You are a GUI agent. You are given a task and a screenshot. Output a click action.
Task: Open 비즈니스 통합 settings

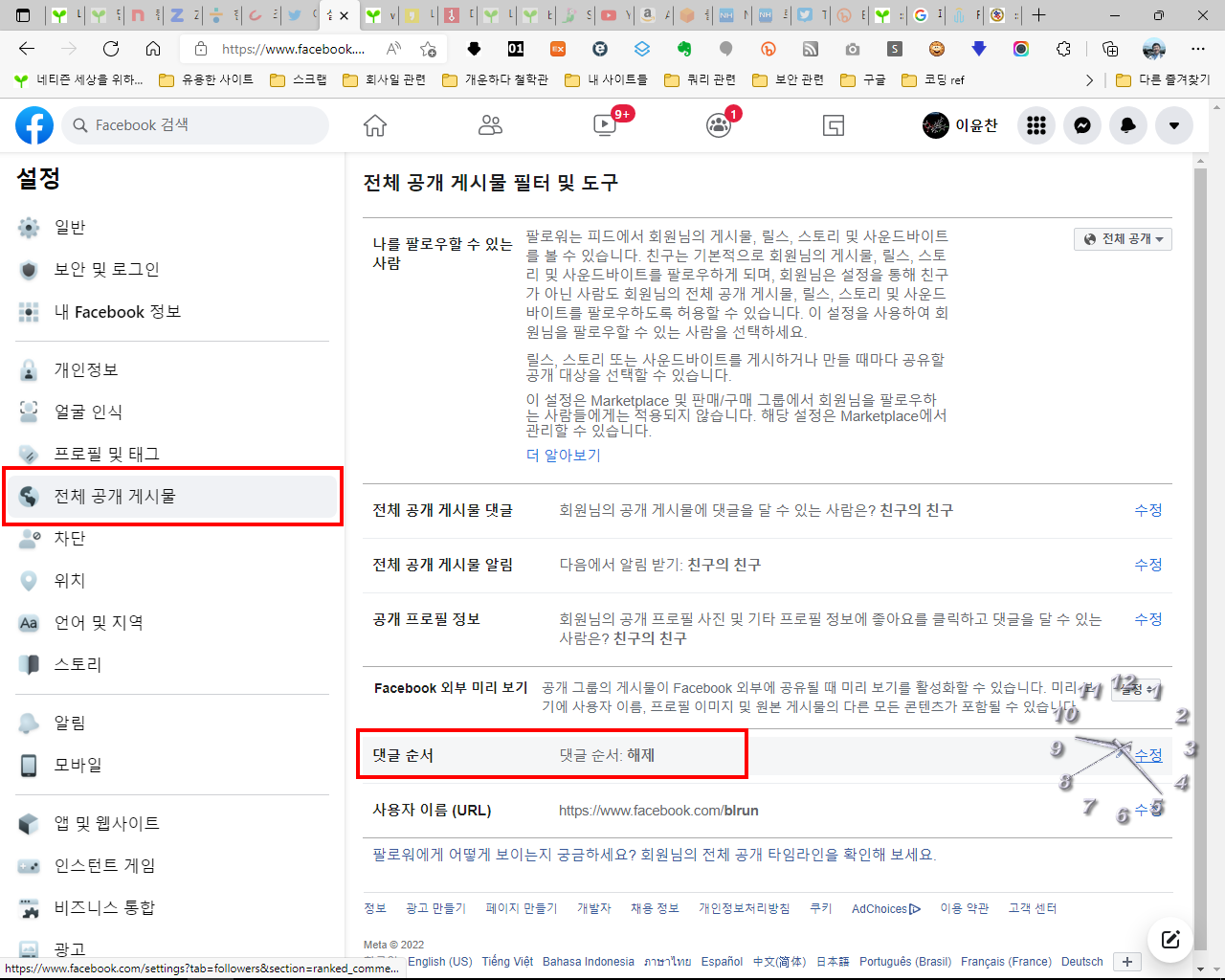tap(172, 907)
